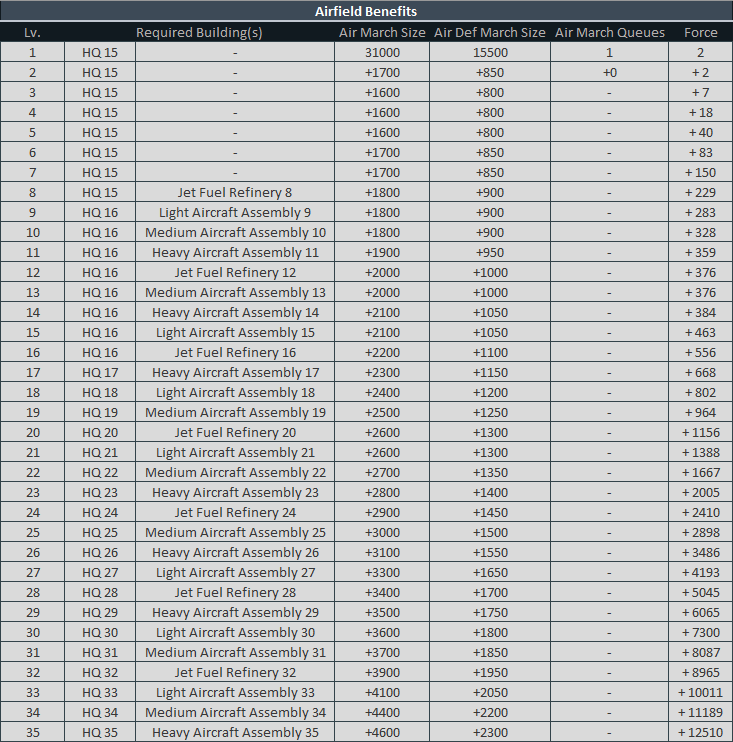733x742 pixels.
Task: Click the + 10011 force cell
Action: [x=700, y=692]
